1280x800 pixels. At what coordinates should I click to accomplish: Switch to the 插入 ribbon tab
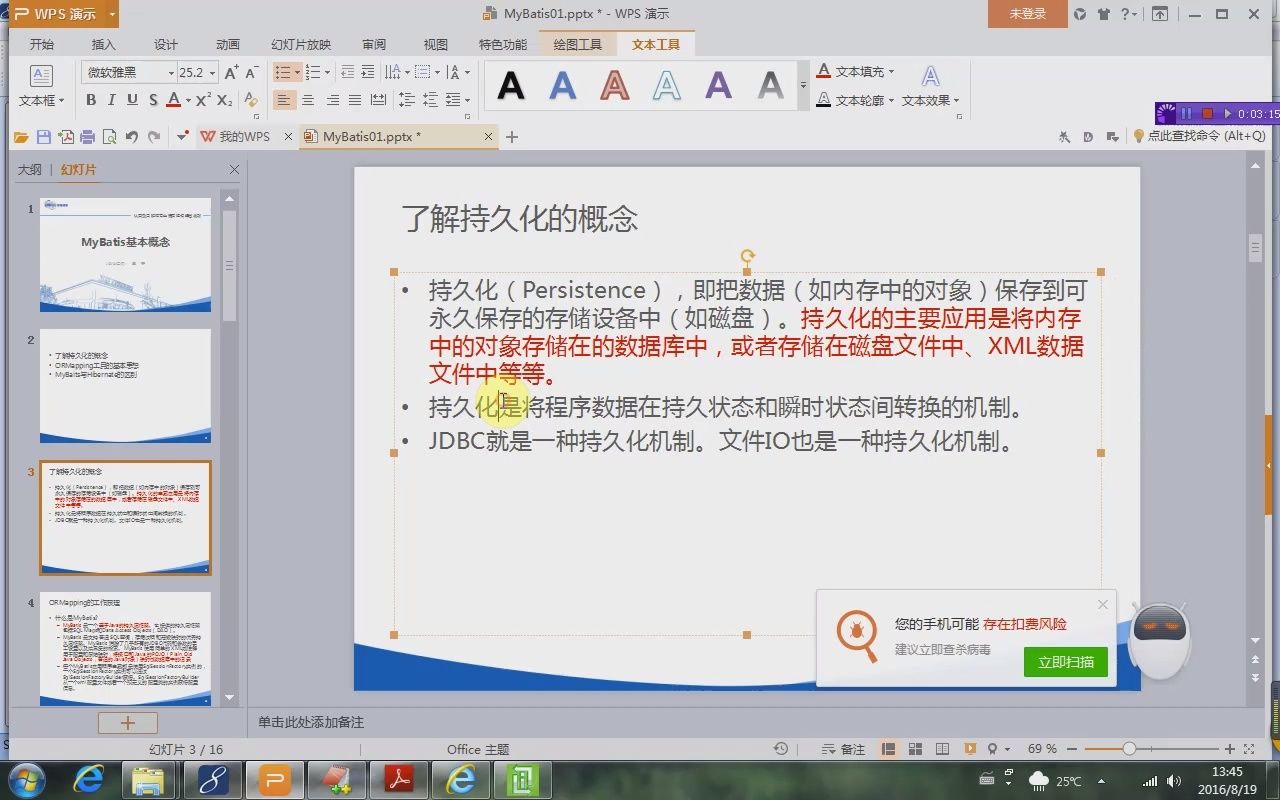[x=103, y=44]
